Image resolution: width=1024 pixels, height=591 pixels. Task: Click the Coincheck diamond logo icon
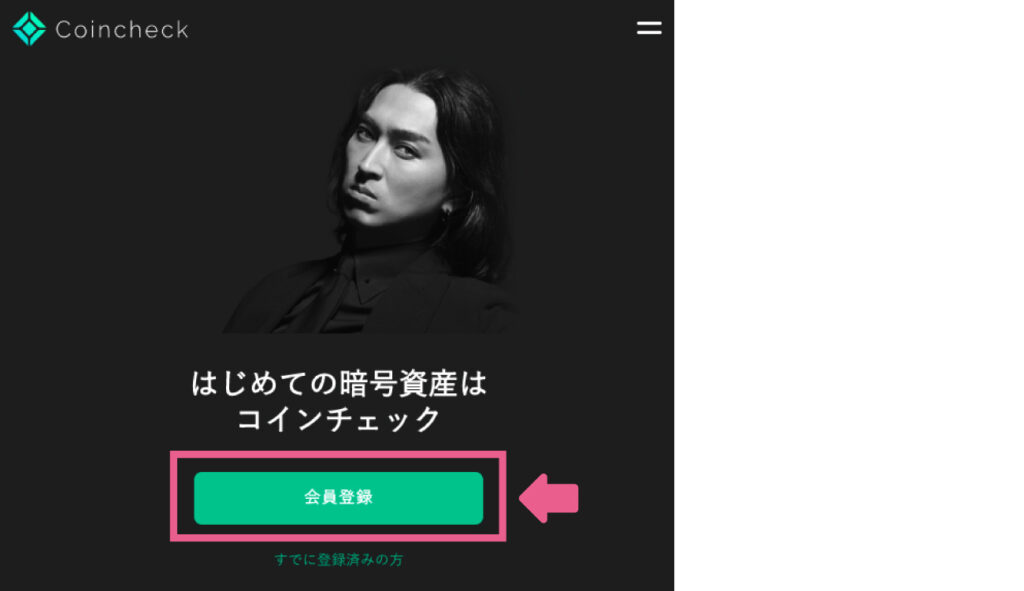click(29, 29)
